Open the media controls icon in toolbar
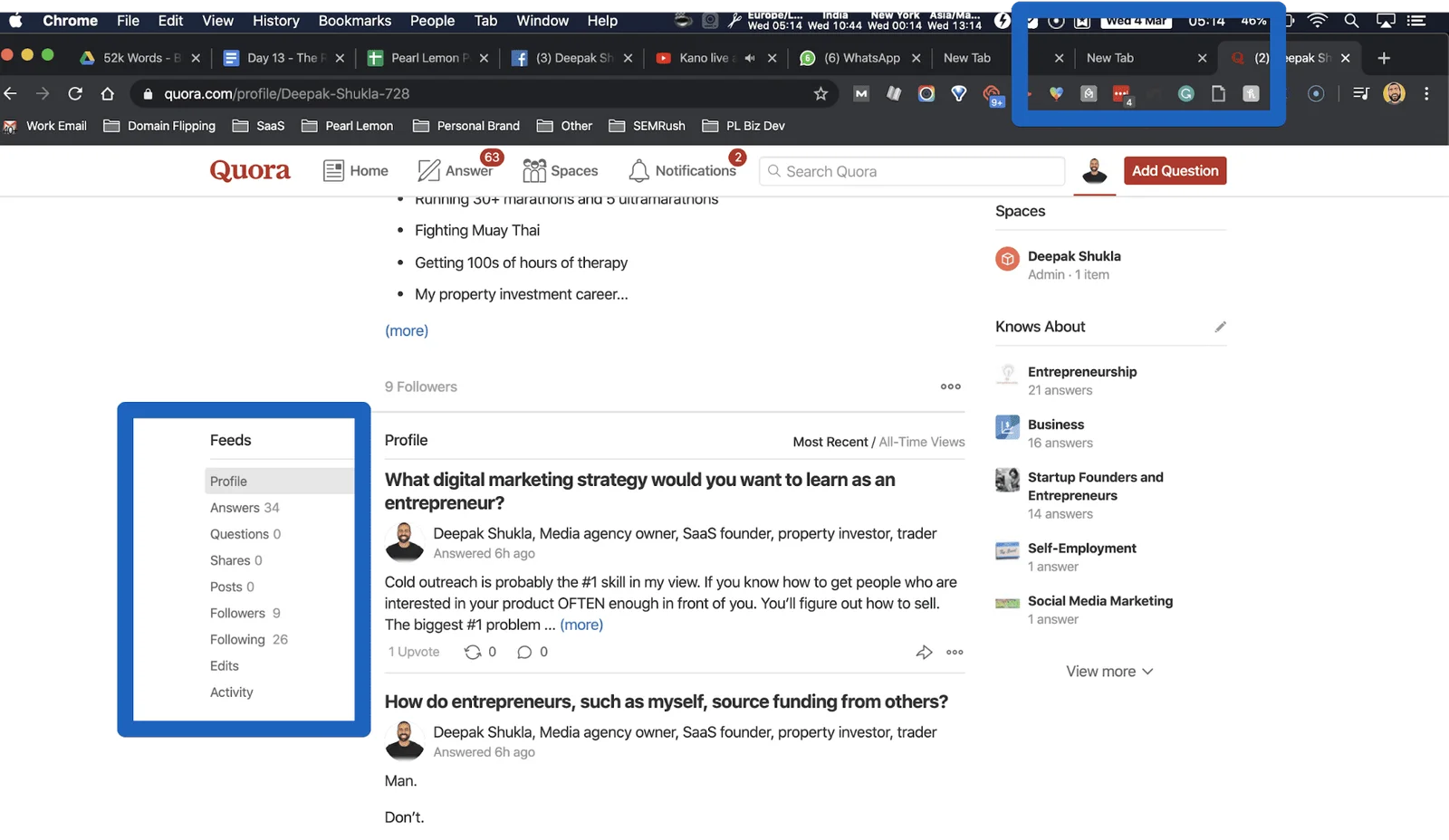Viewport: 1449px width, 840px height. point(1360,93)
